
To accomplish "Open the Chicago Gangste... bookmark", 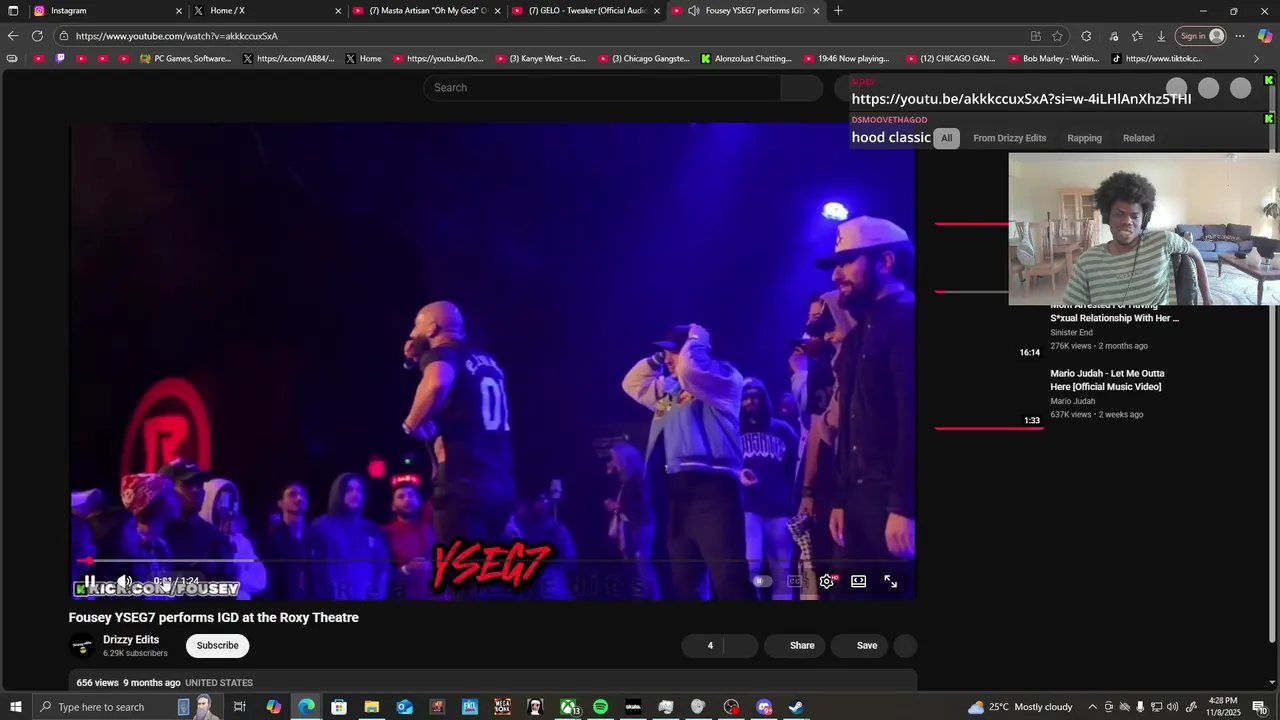I will click(644, 59).
